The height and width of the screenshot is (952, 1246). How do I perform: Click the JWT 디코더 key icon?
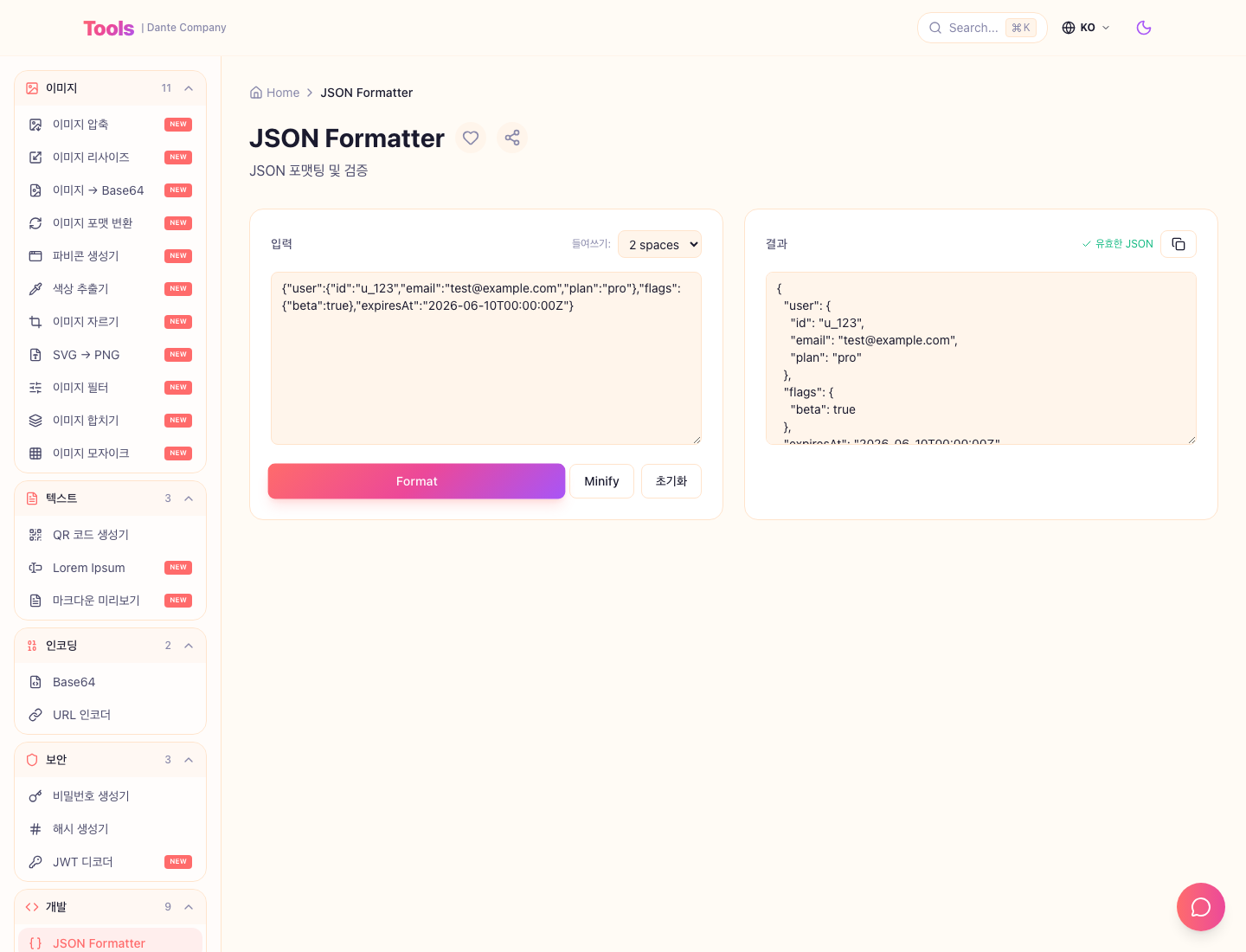click(x=35, y=862)
